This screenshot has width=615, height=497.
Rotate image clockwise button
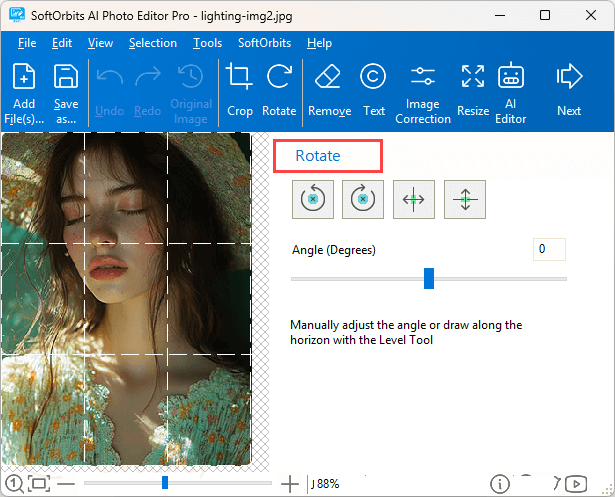363,199
